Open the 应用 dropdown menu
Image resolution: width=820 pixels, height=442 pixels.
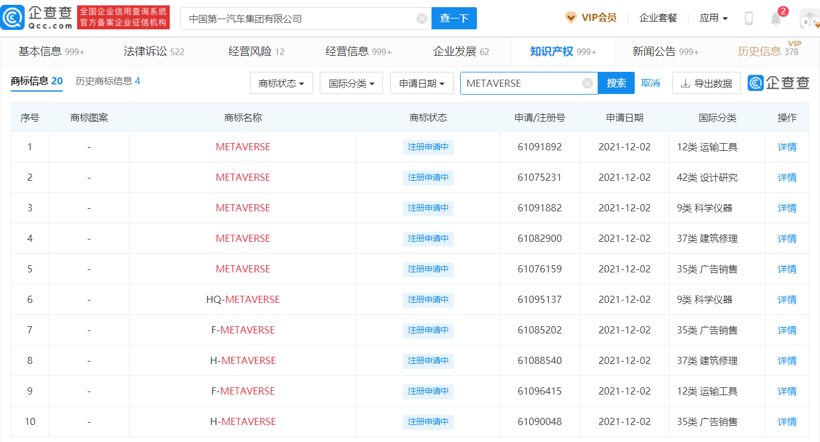pyautogui.click(x=713, y=18)
